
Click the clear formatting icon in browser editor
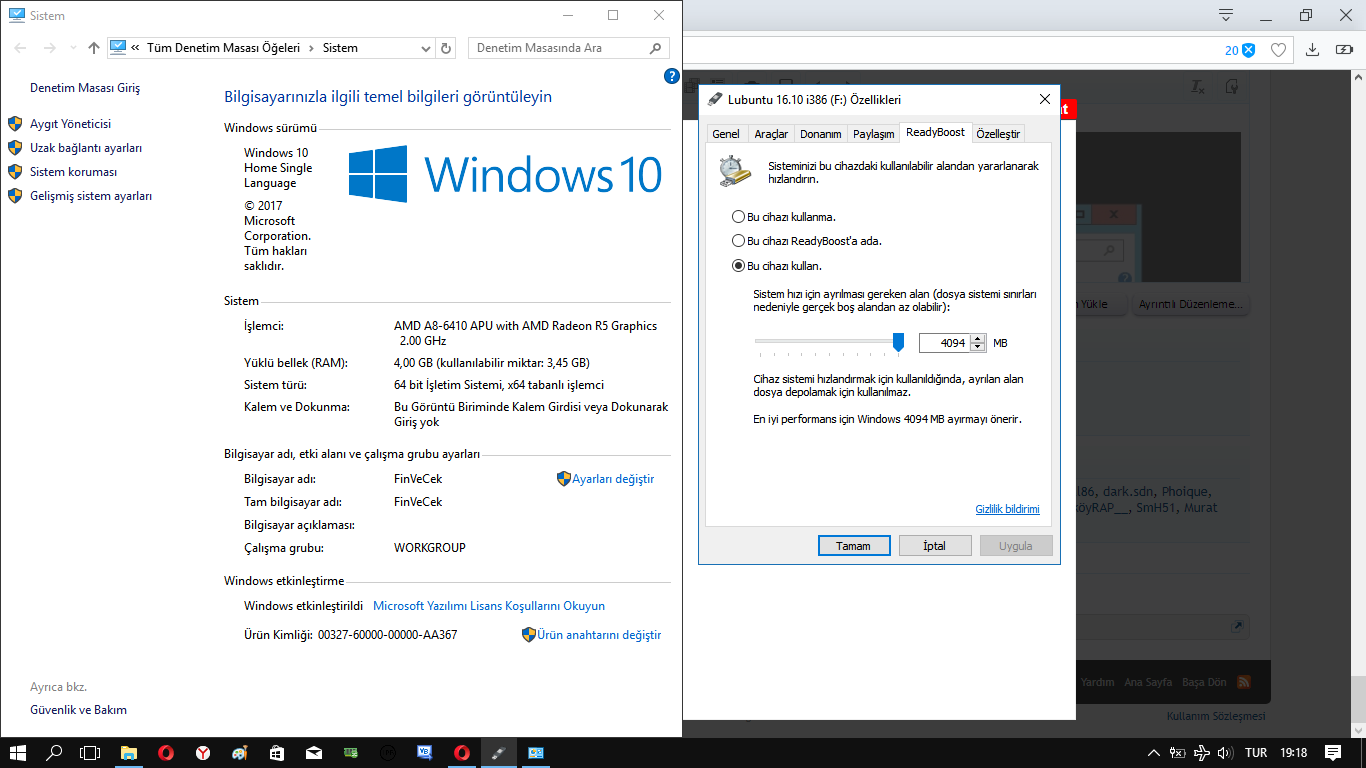(x=1198, y=88)
